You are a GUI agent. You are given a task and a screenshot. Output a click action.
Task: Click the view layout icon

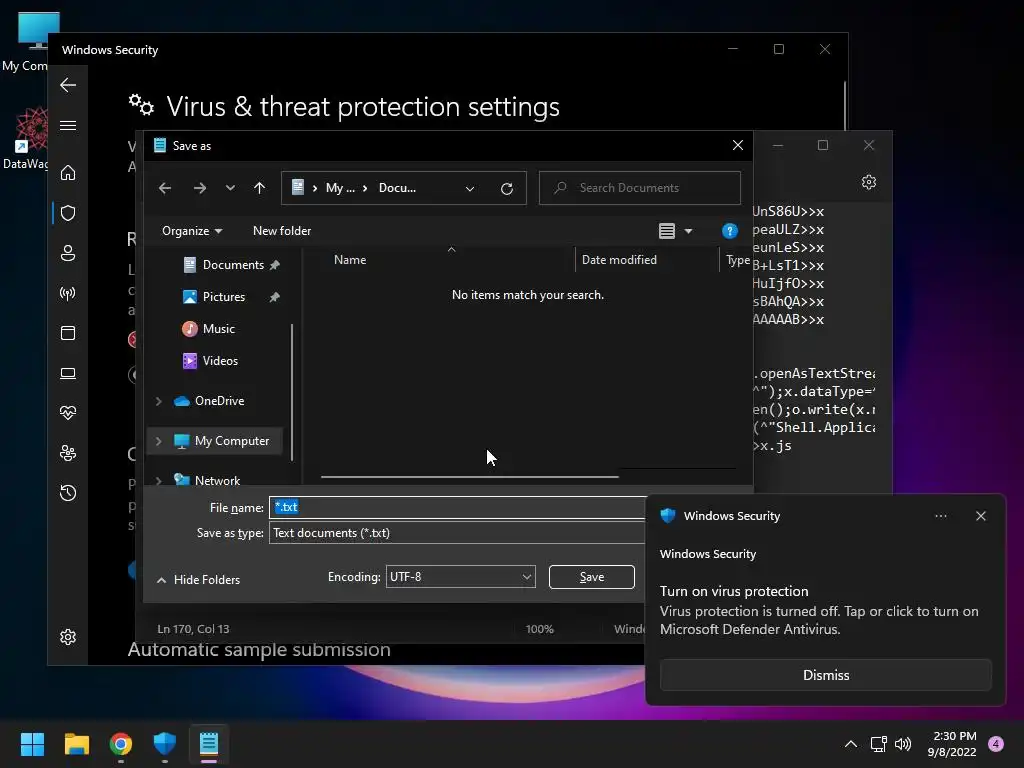667,231
